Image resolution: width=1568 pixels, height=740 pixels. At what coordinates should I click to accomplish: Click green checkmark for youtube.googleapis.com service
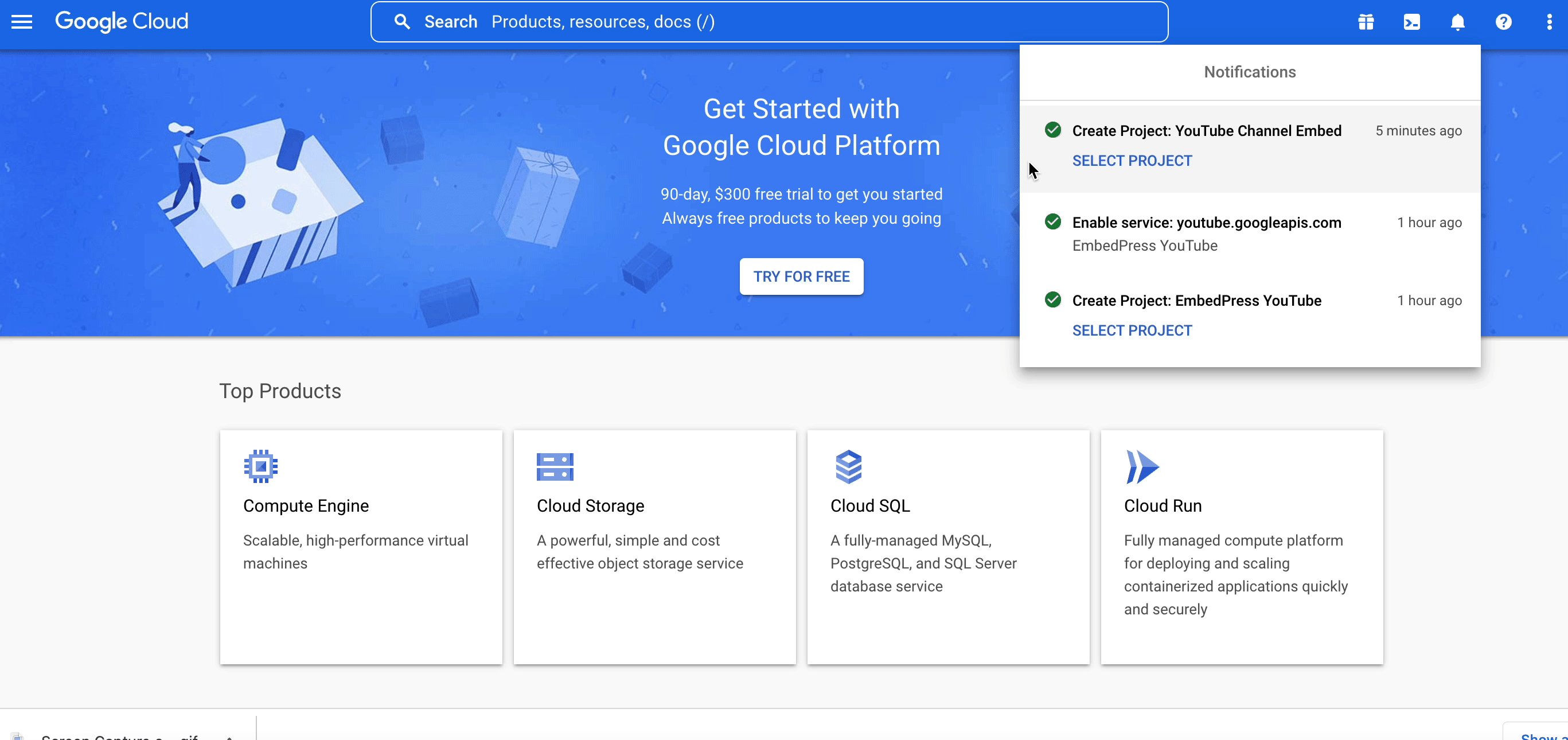click(1052, 221)
